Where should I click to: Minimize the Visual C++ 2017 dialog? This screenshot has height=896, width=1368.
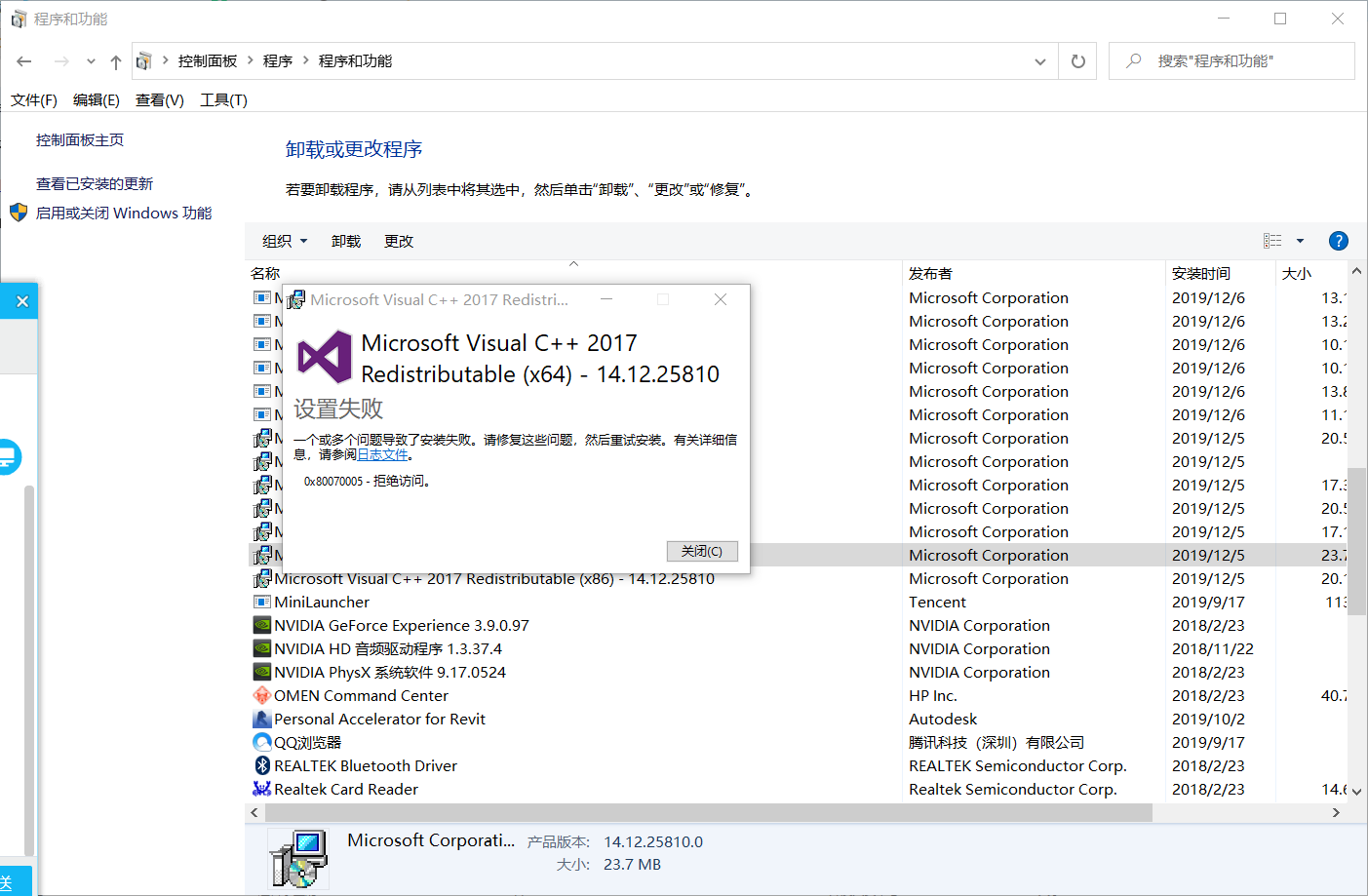point(606,300)
